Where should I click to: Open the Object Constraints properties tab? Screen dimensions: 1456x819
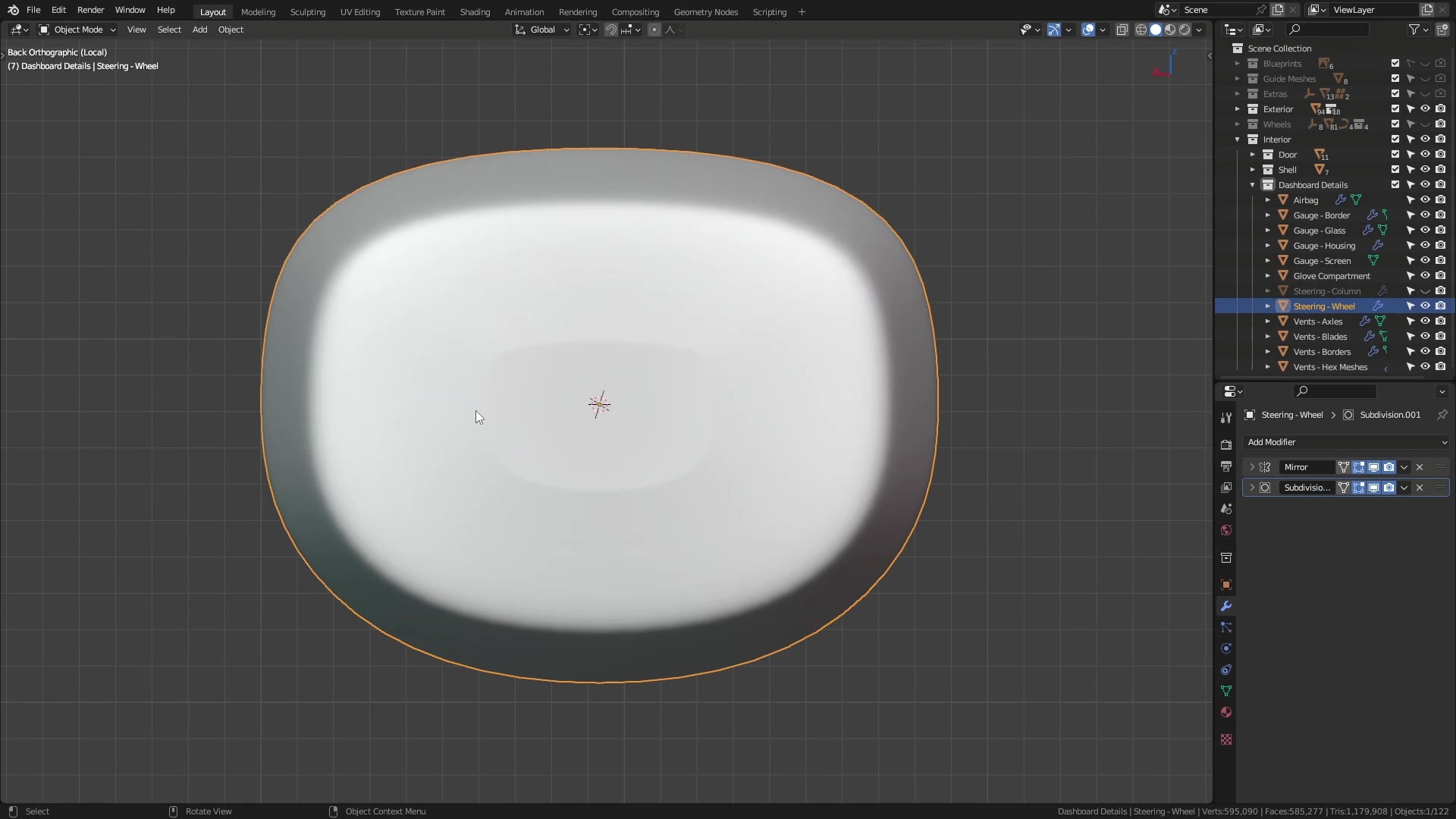point(1226,670)
